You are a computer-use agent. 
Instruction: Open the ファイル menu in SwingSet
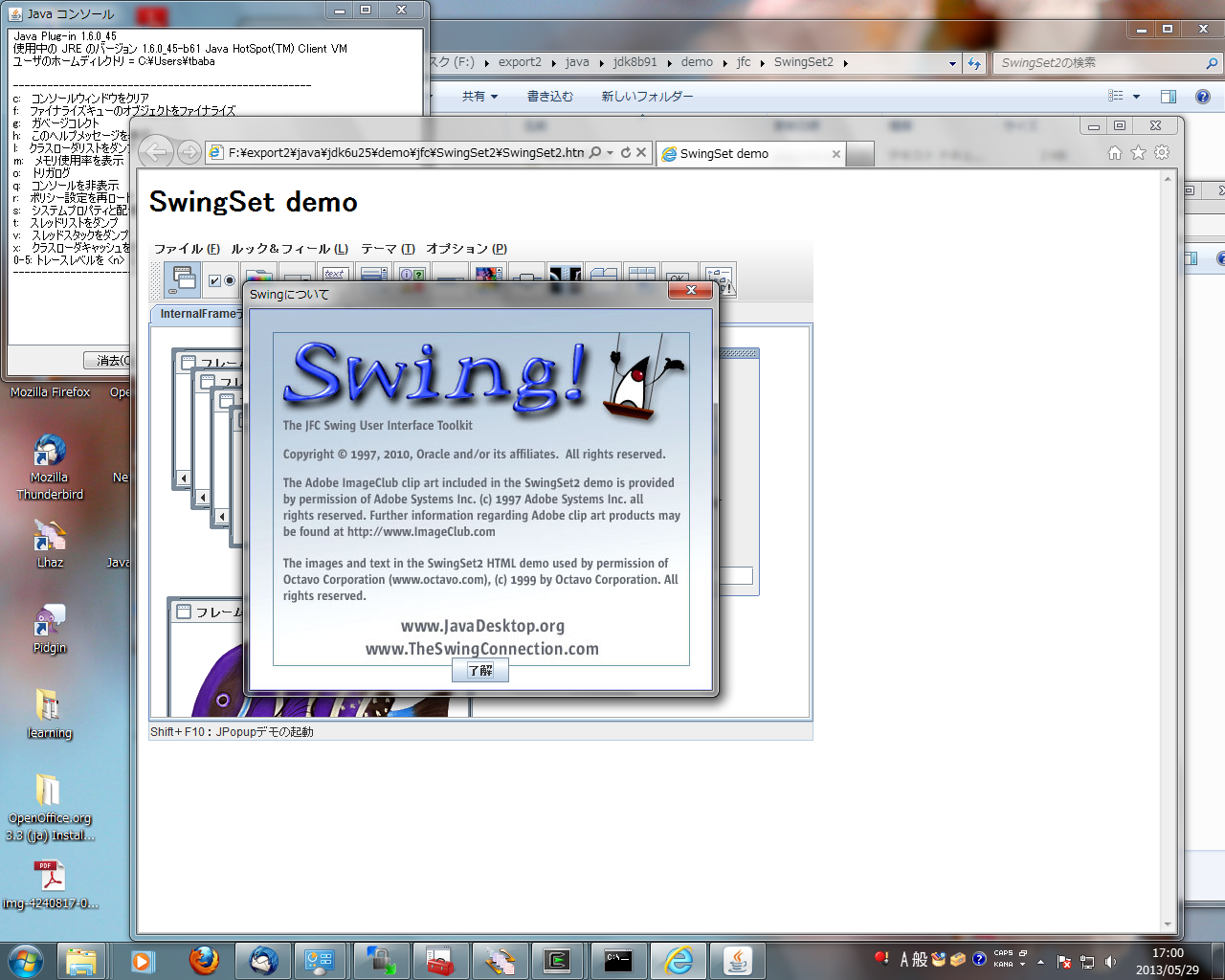[187, 249]
